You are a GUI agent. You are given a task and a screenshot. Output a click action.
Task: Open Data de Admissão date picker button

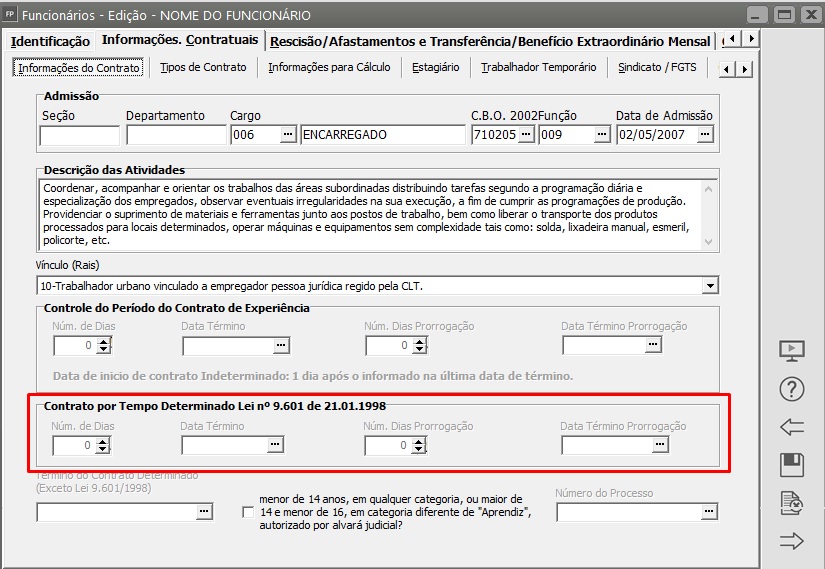(x=705, y=135)
